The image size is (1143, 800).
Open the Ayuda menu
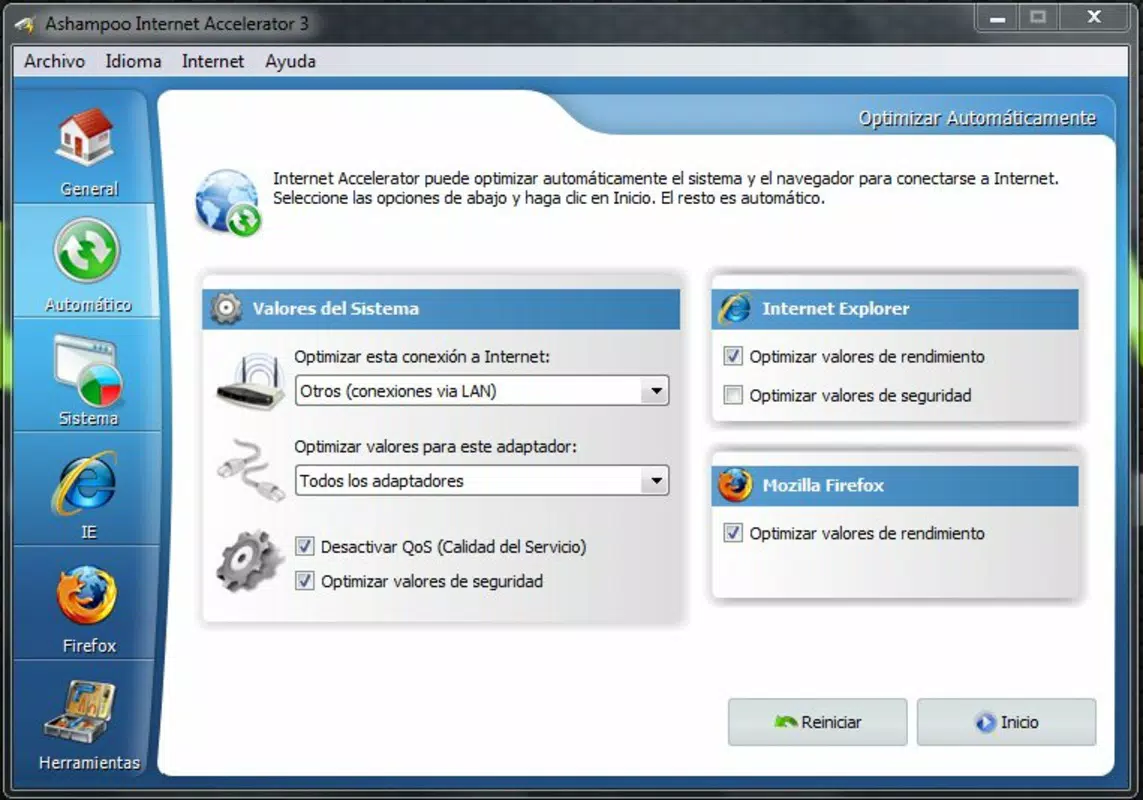click(290, 61)
